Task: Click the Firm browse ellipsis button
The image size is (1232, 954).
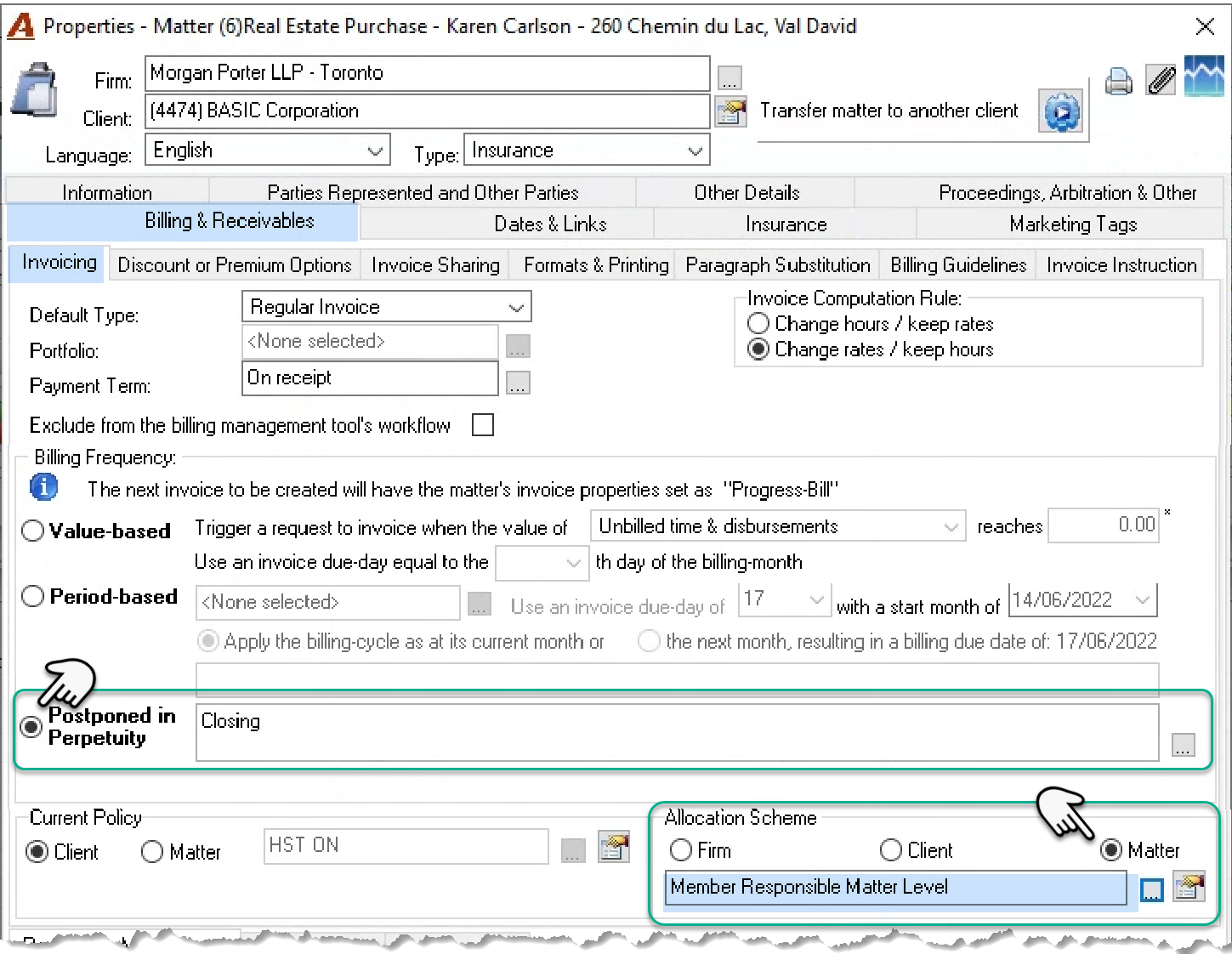Action: (x=730, y=78)
